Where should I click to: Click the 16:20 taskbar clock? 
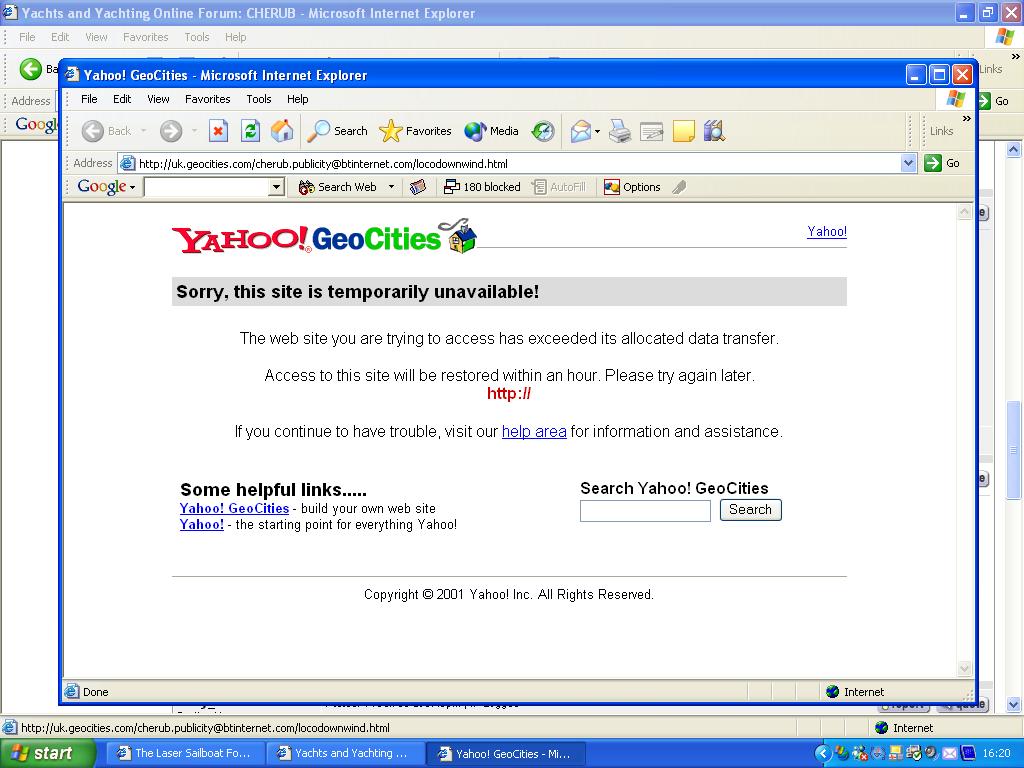click(x=997, y=754)
